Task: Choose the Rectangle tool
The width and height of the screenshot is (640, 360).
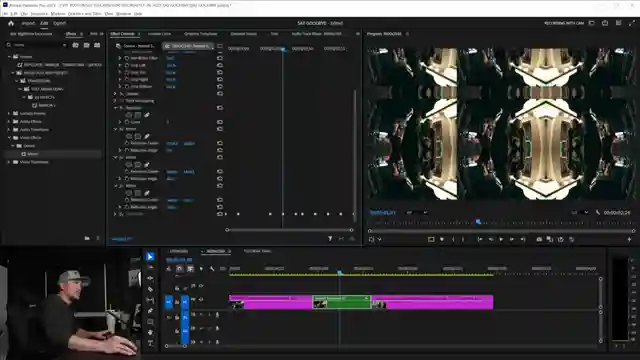Action: 150,322
